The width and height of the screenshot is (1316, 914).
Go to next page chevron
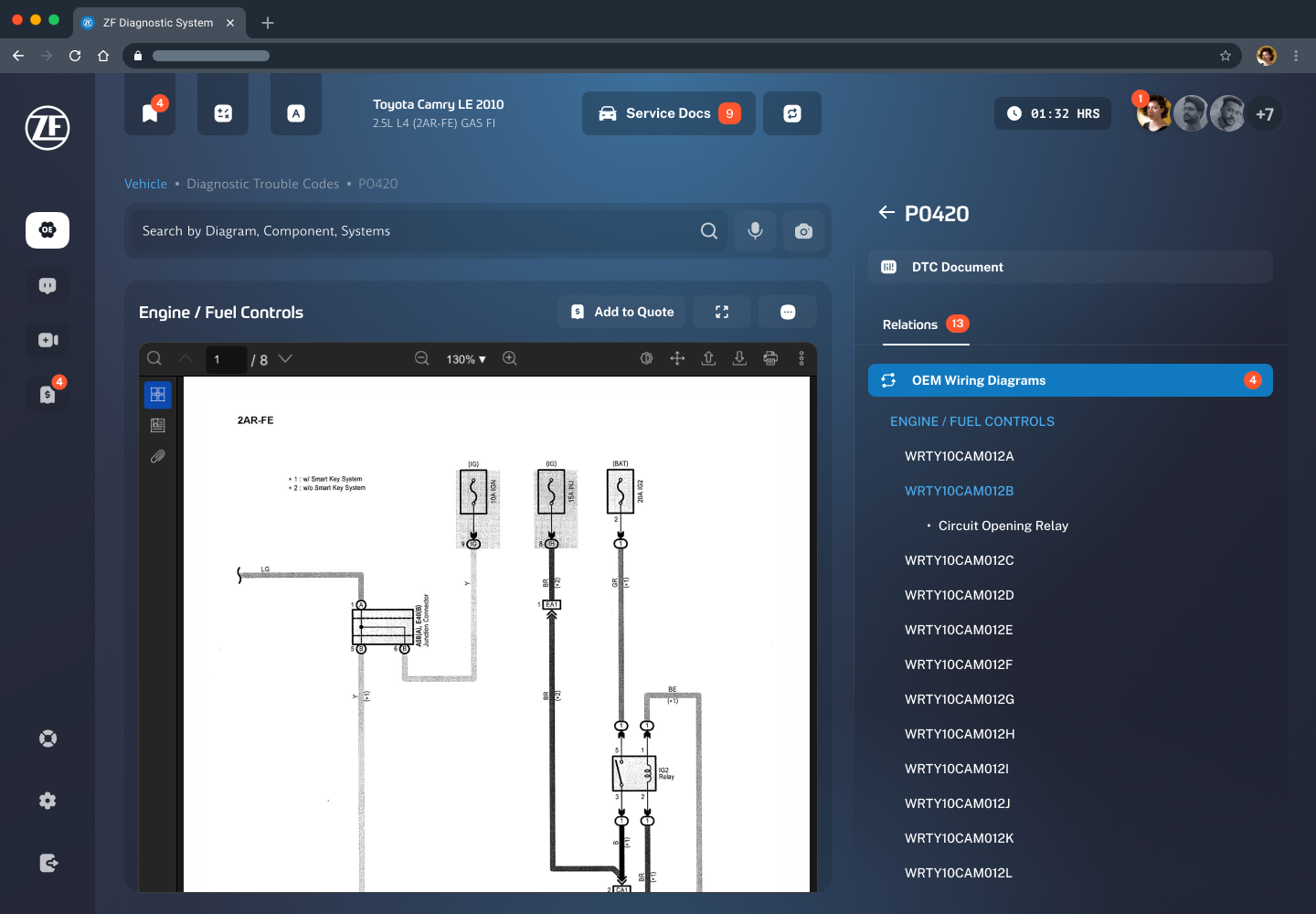point(285,358)
